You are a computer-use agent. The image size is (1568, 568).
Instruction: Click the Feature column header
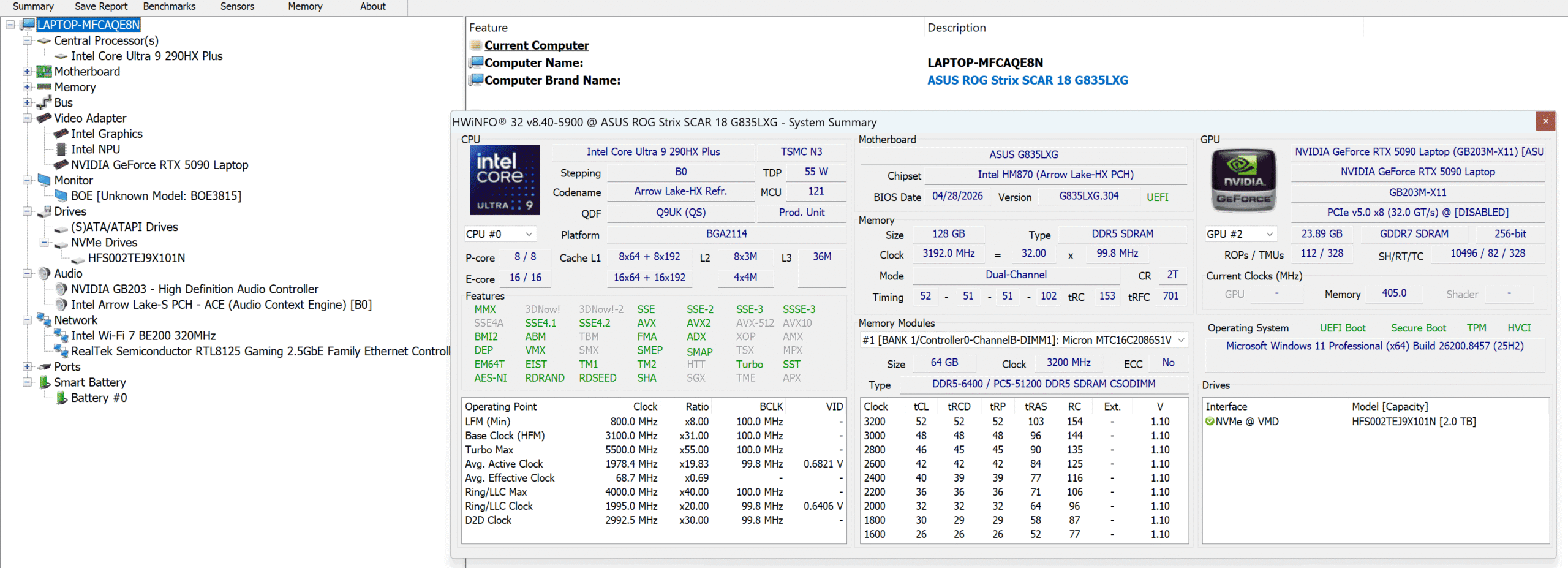pos(488,28)
